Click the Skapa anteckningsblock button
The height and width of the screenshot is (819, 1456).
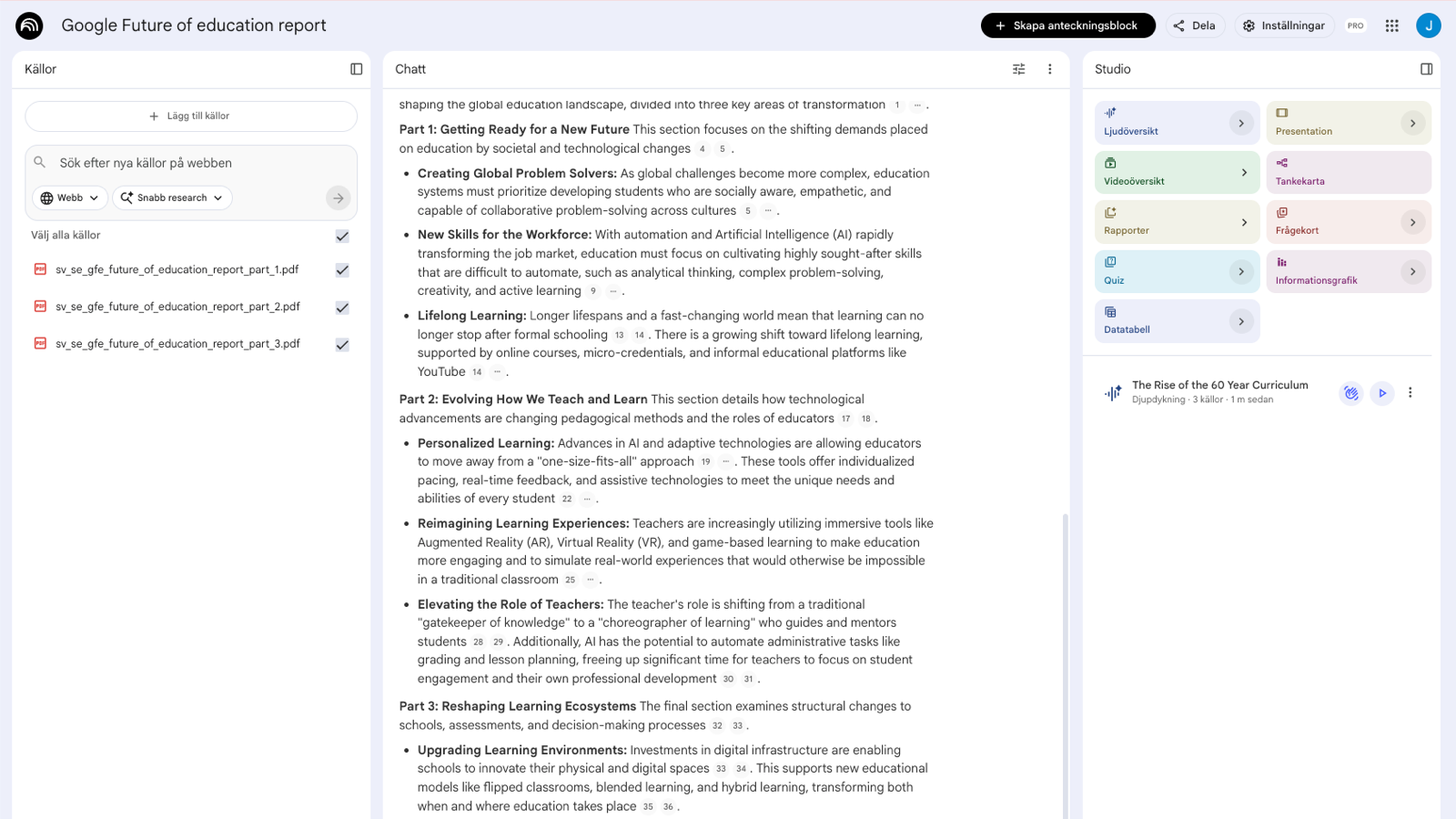(x=1067, y=25)
